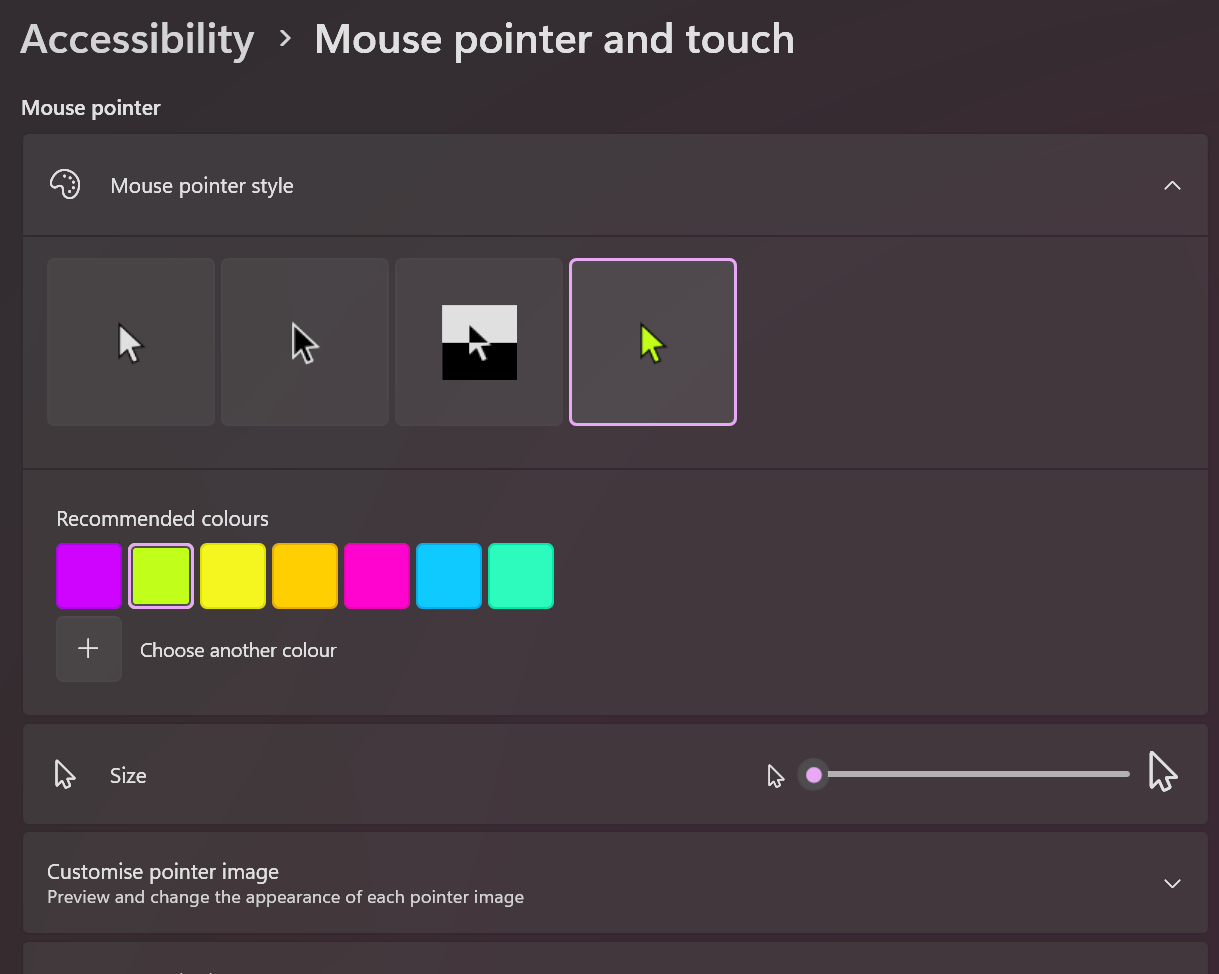This screenshot has height=974, width=1219.
Task: Click the palette icon beside Mouse pointer style
Action: point(65,185)
